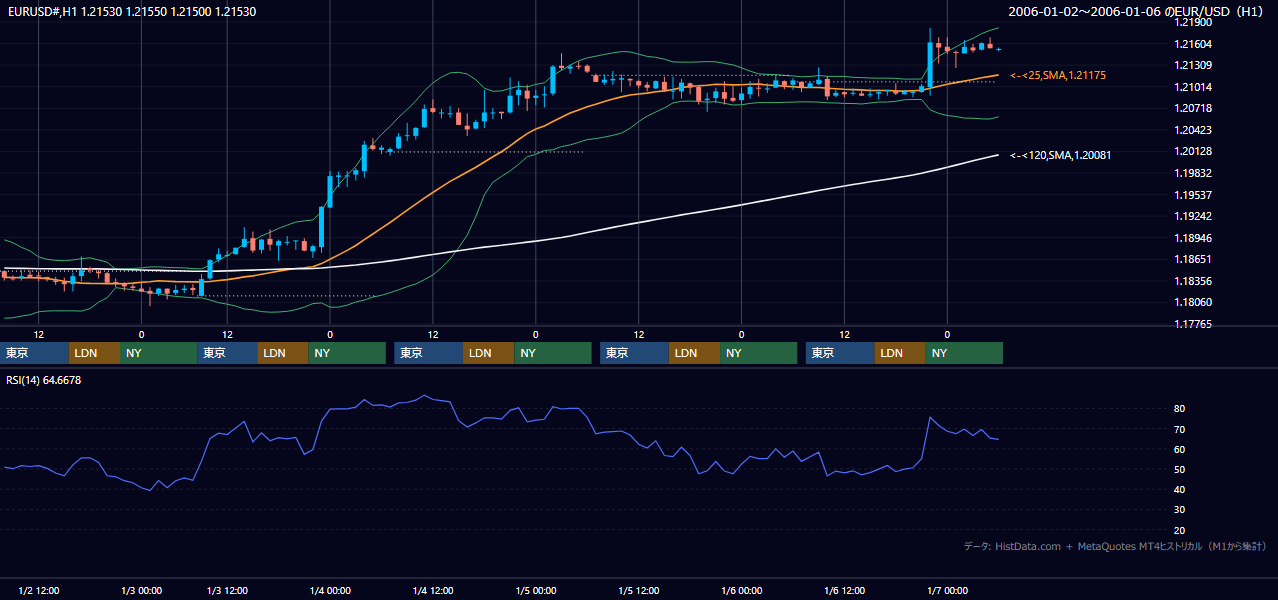Click the 1/4 12:00 time label
The image size is (1278, 600).
433,591
